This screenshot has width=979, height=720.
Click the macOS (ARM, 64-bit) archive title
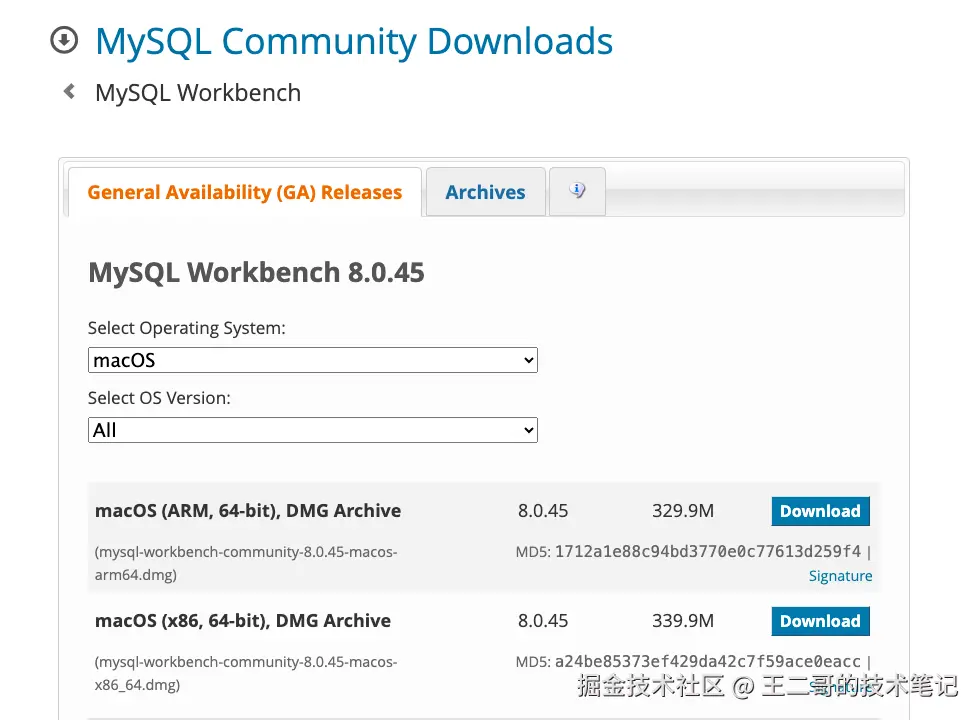pyautogui.click(x=248, y=511)
